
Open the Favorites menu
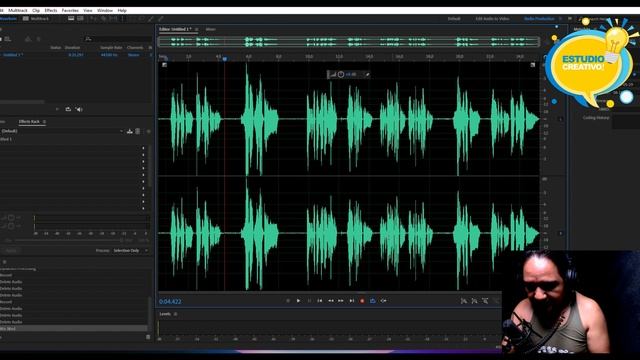point(70,10)
